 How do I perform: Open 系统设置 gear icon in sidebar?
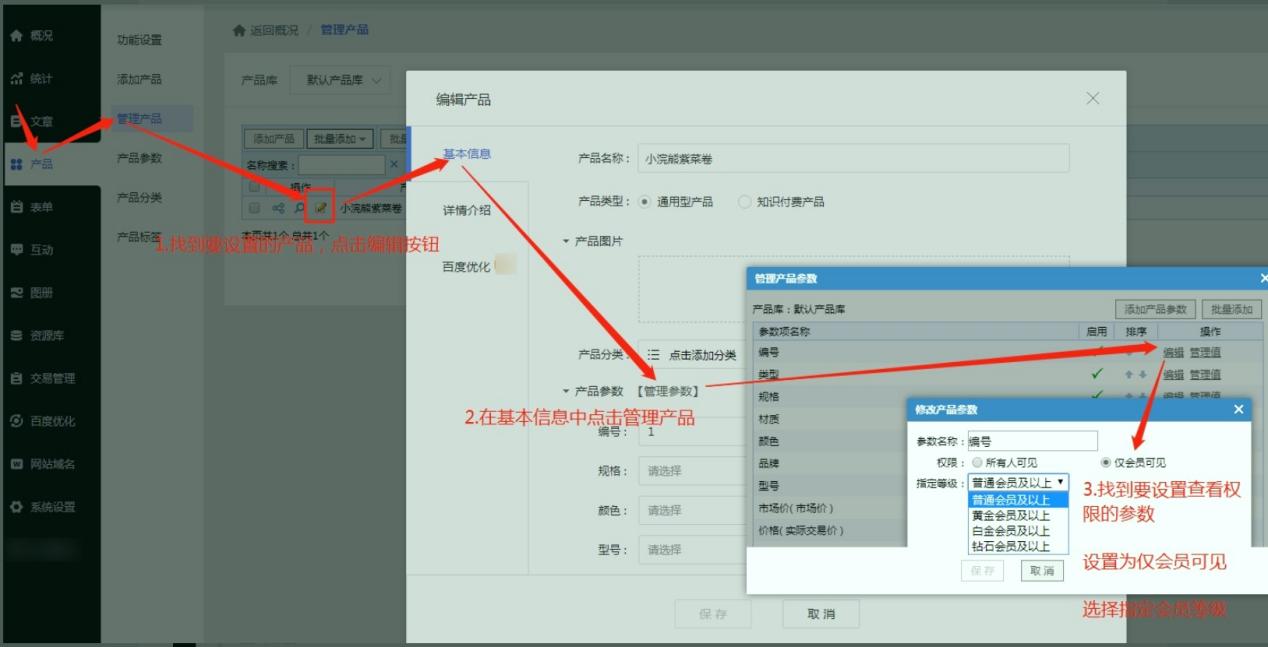(x=17, y=507)
